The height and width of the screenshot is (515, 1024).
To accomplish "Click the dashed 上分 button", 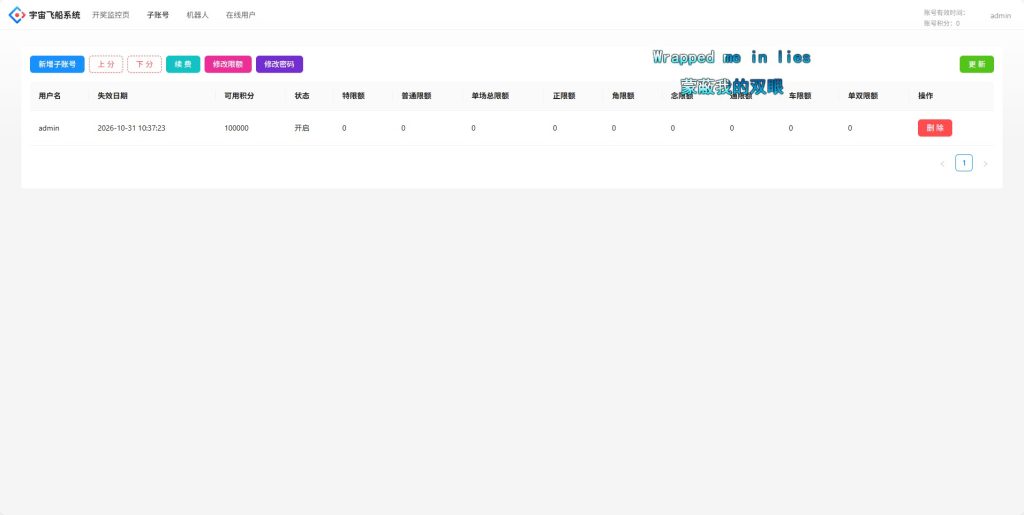I will [x=106, y=64].
